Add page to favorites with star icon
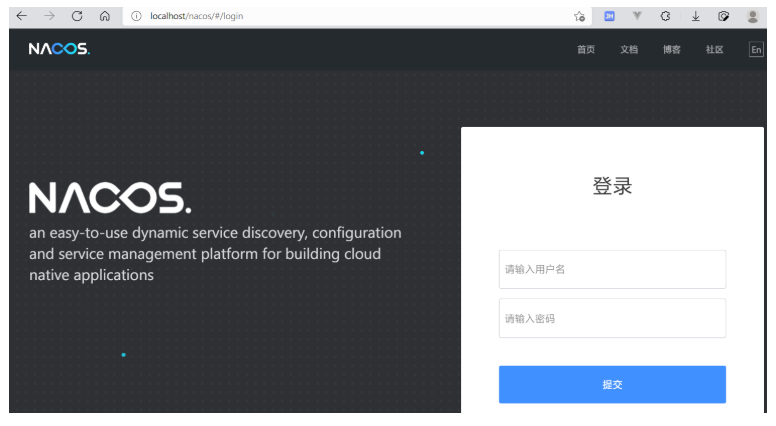This screenshot has width=776, height=426. [580, 16]
